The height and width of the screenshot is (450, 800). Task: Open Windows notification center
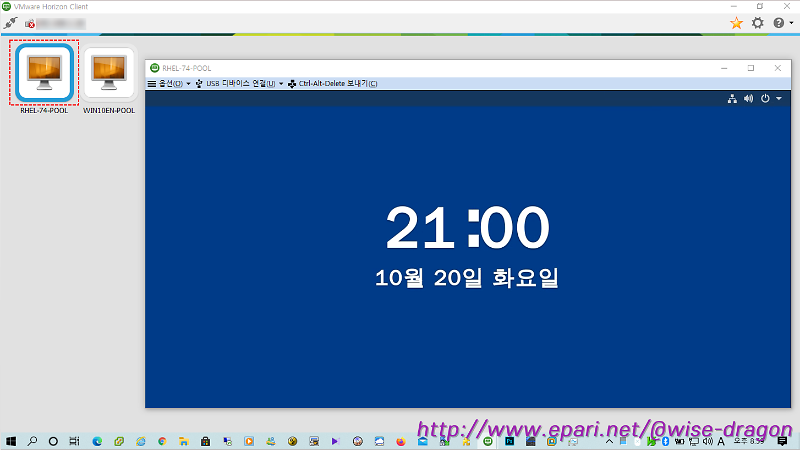pos(782,441)
